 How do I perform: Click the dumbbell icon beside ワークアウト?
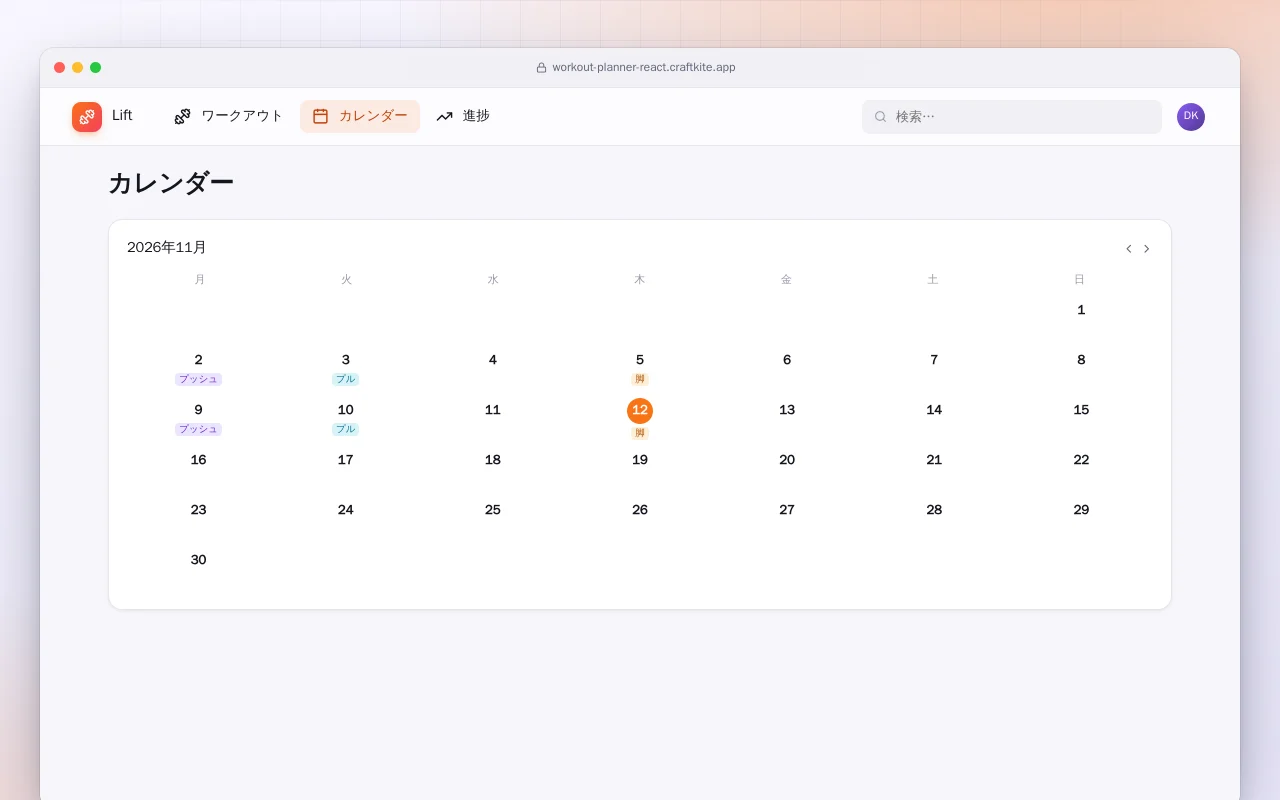pos(182,116)
